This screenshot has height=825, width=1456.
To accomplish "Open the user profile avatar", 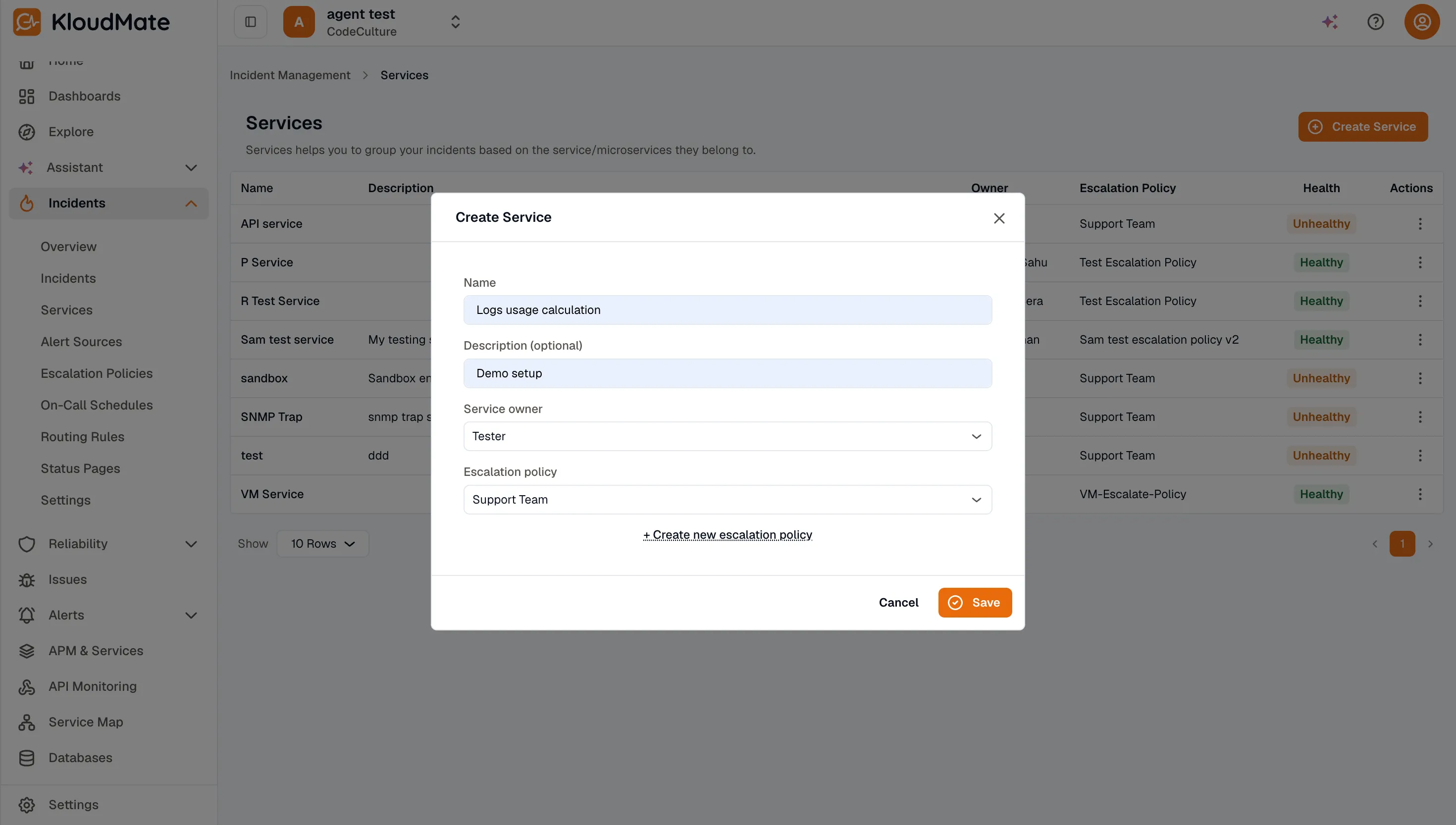I will [1422, 21].
